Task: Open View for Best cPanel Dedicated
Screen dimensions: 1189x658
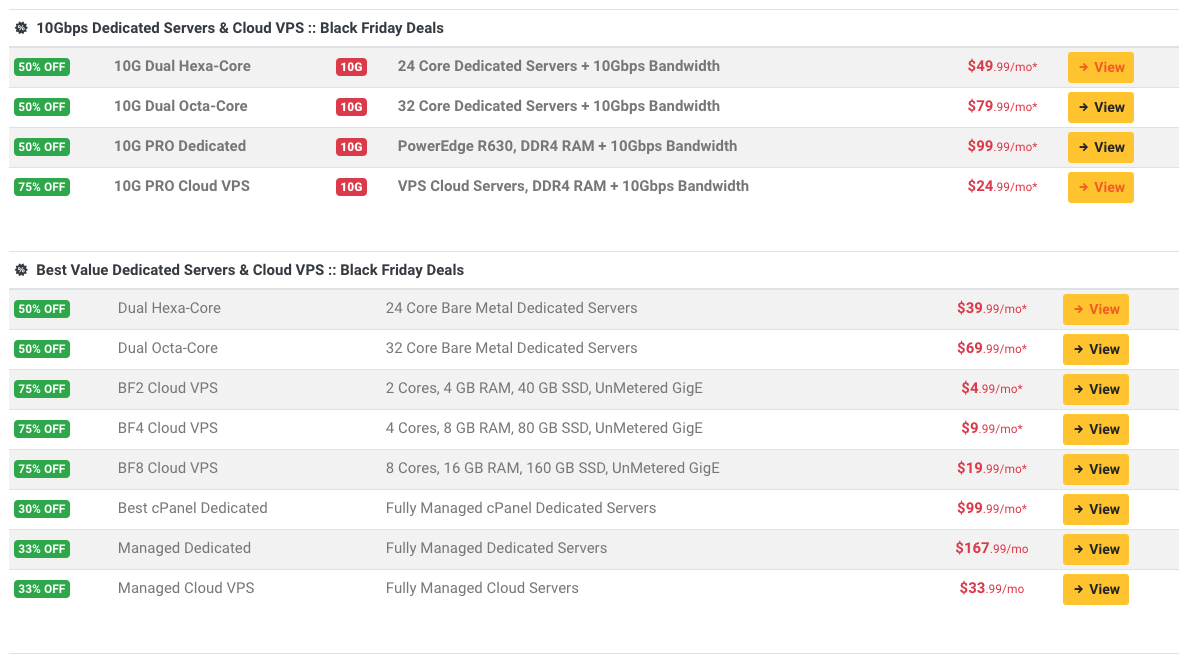Action: [x=1096, y=509]
